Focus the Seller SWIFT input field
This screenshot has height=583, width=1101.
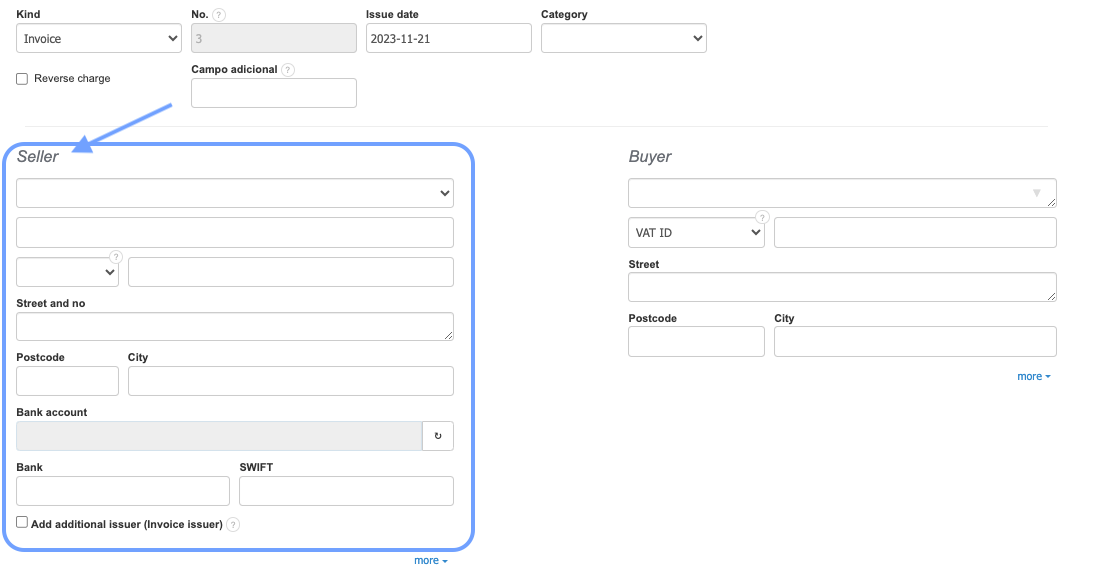(346, 491)
